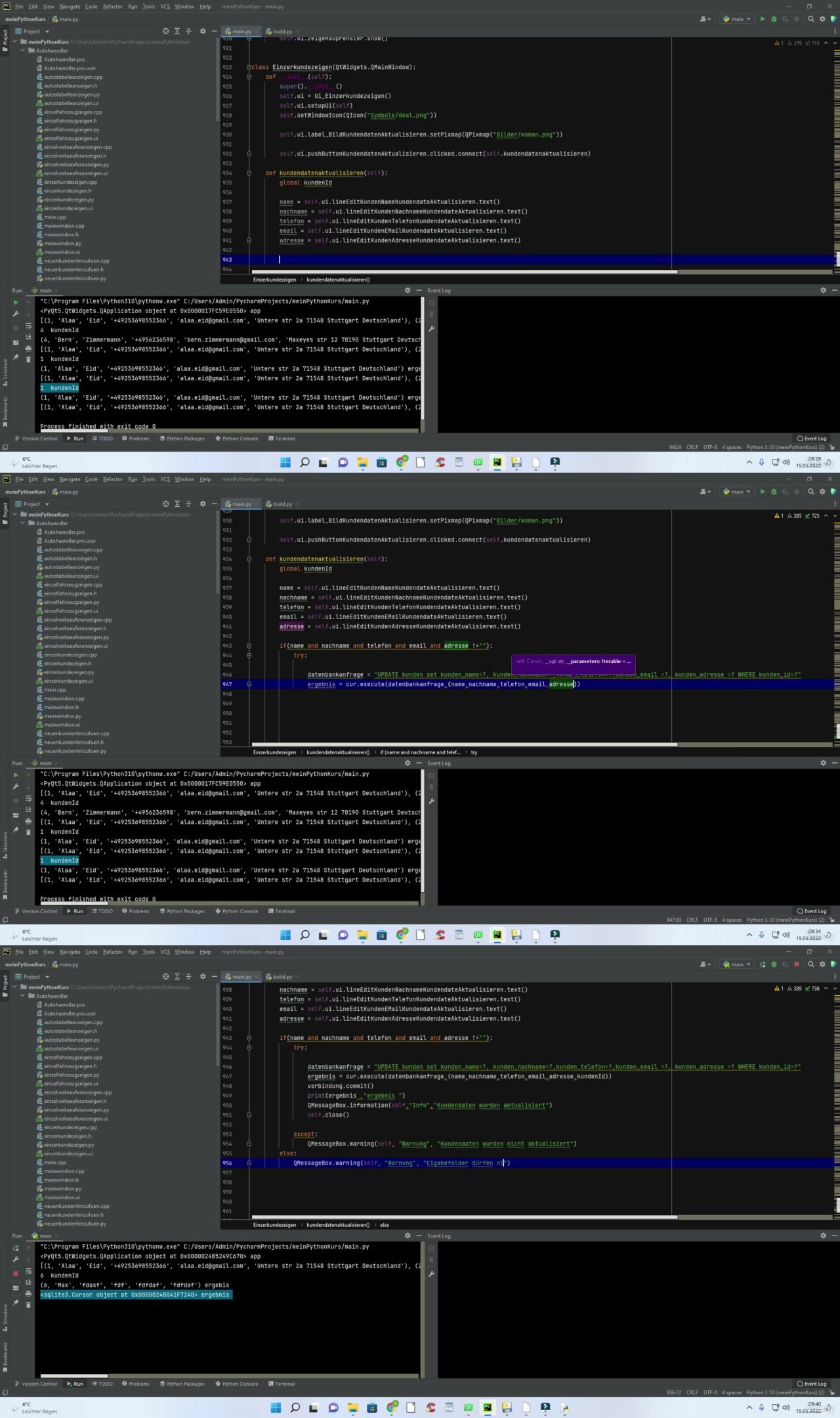Open the 'main' run configuration dropdown in the bottom window
840x1418 pixels.
coord(737,964)
